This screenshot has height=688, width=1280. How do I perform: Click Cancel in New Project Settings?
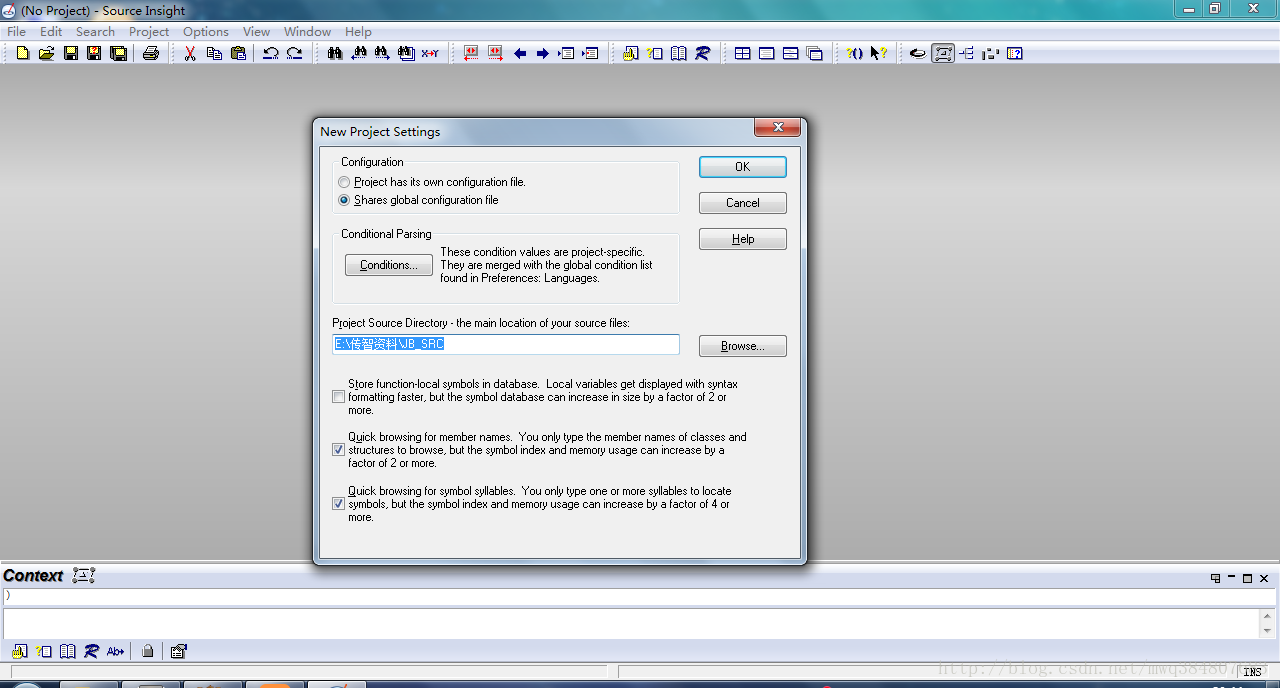743,203
